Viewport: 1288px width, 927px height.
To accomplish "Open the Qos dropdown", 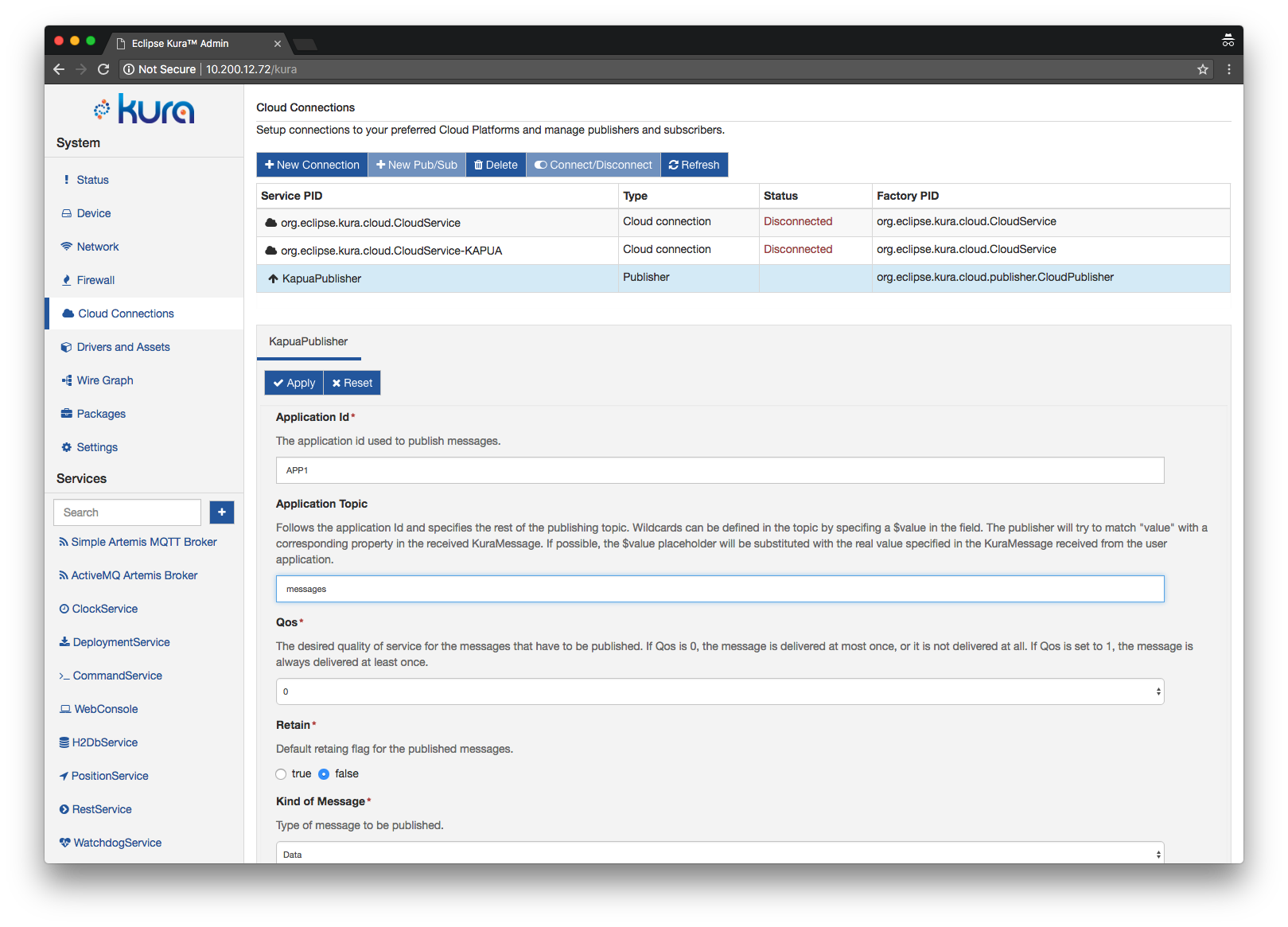I will [720, 691].
